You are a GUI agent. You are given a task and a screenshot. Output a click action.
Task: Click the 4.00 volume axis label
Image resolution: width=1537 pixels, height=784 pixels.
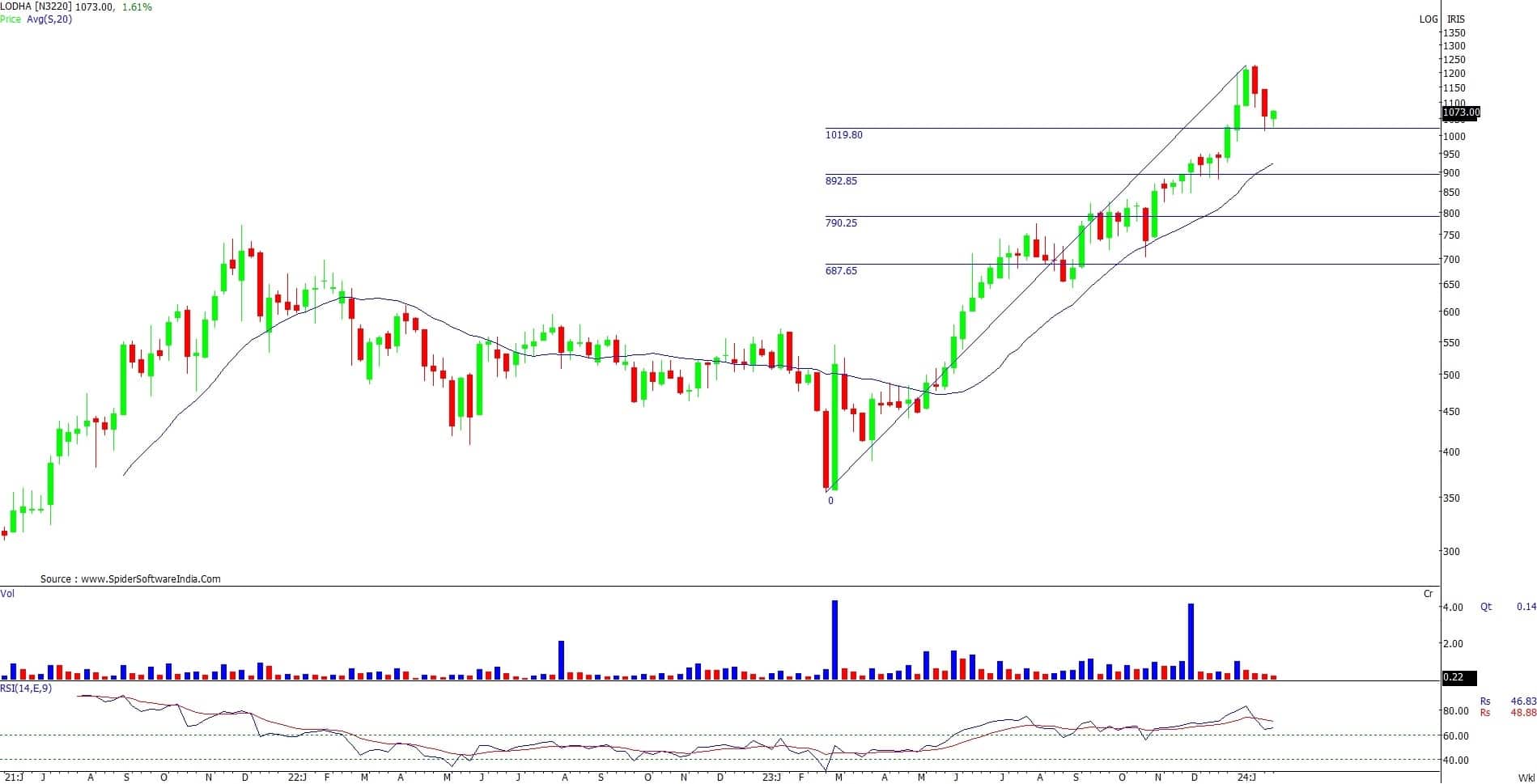(1454, 608)
